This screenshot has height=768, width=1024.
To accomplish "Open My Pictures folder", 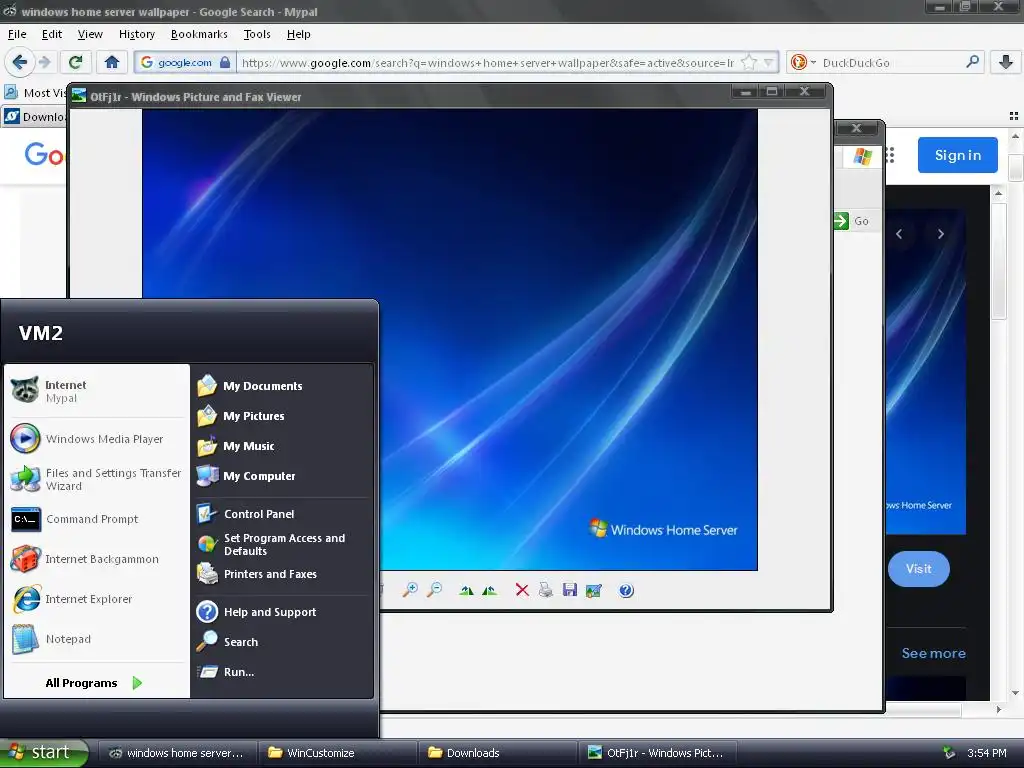I will coord(282,416).
